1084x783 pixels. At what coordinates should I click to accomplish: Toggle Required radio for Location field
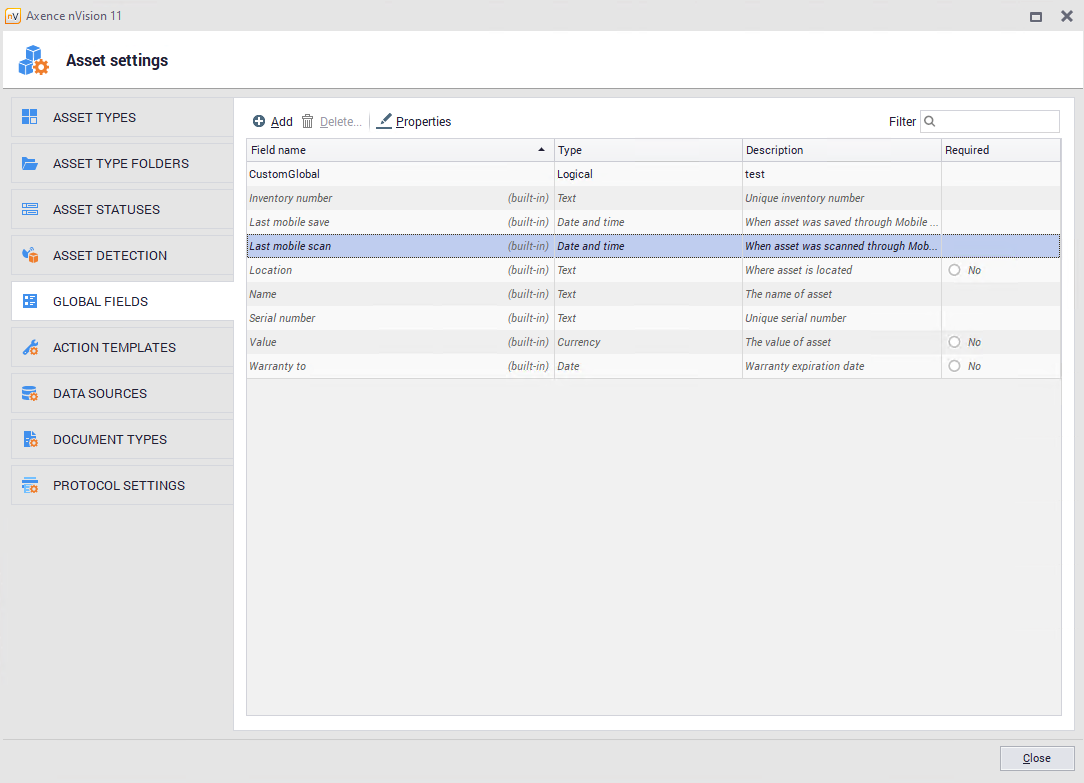point(954,270)
